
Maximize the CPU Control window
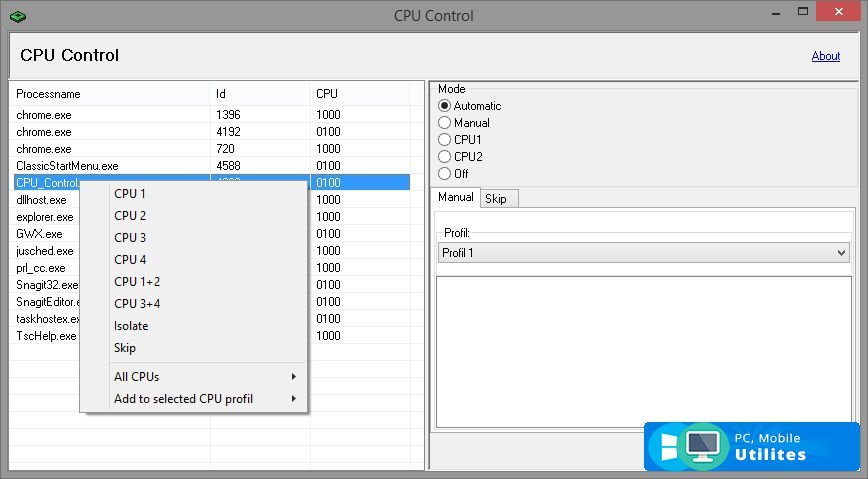point(803,12)
